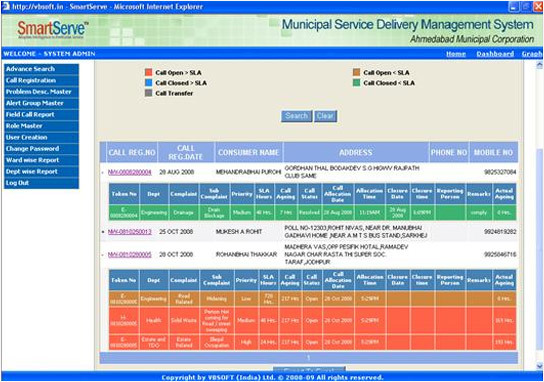Collapse the row for call dated 28 AUG 2008
The width and height of the screenshot is (544, 382).
(x=103, y=172)
